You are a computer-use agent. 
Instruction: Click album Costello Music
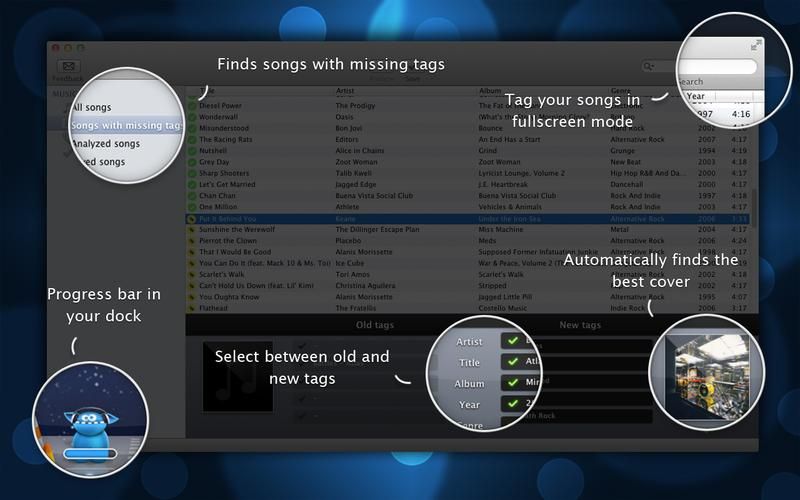pyautogui.click(x=503, y=308)
